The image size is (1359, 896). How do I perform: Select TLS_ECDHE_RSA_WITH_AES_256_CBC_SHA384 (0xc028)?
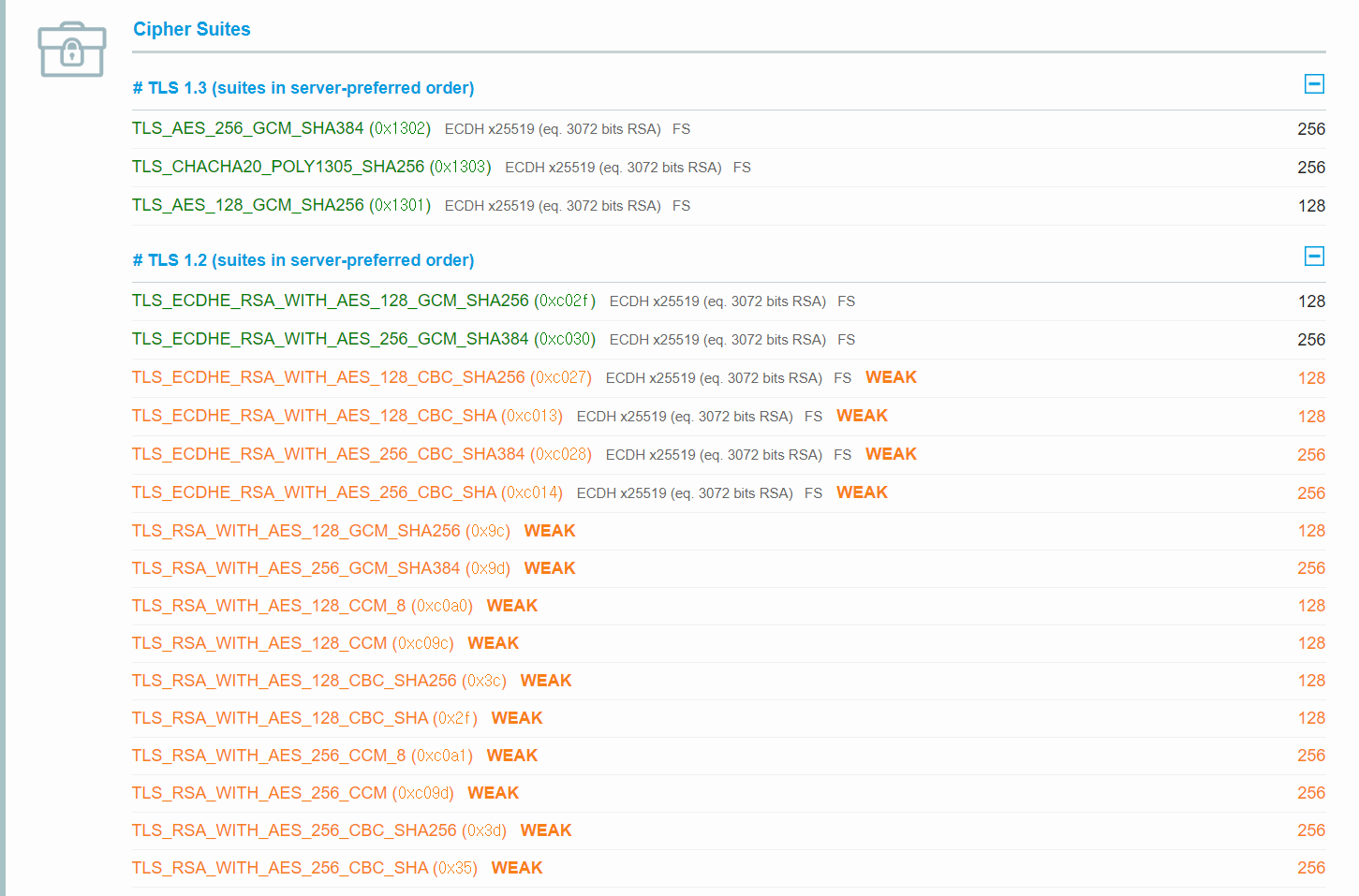click(x=362, y=454)
